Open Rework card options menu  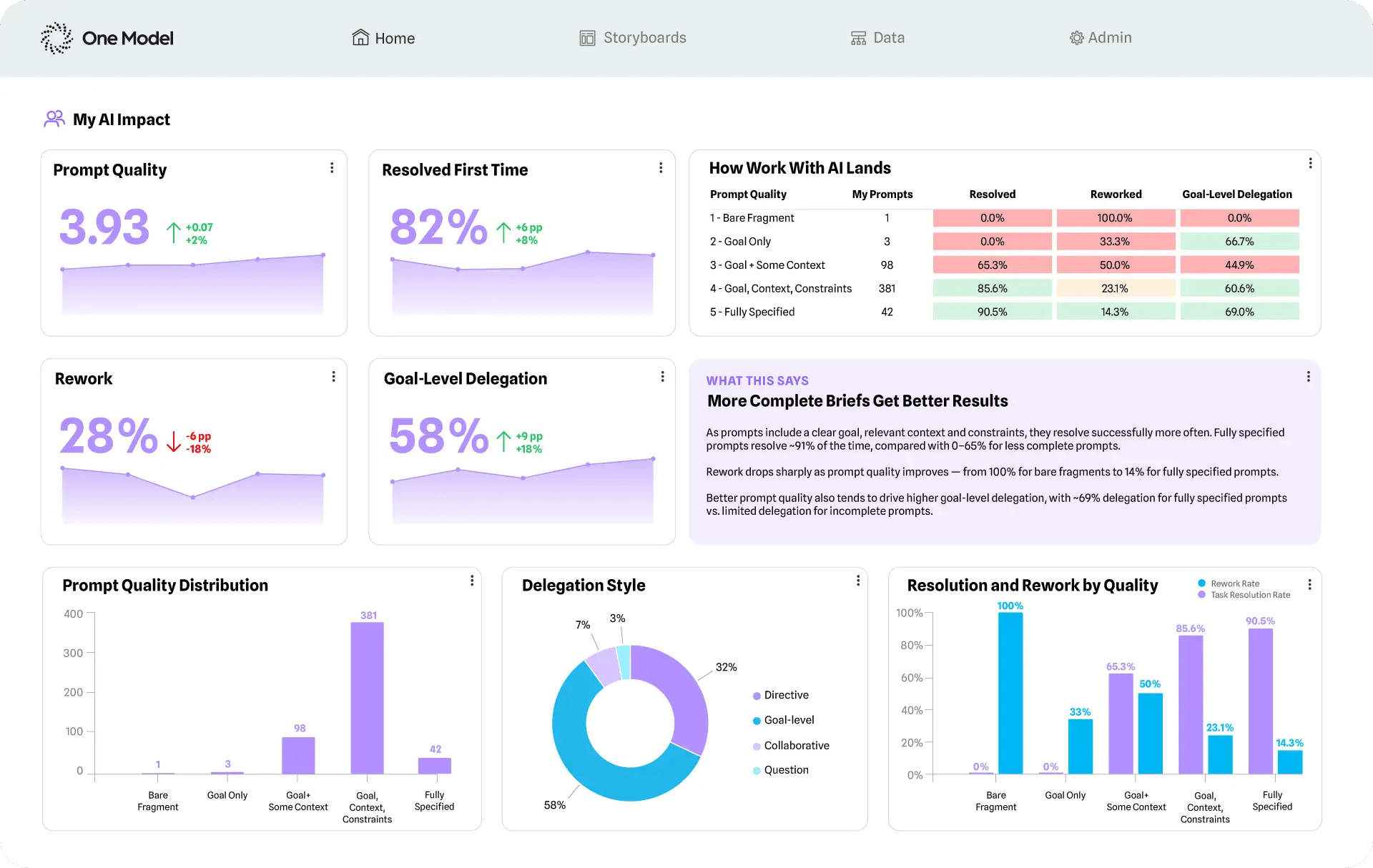333,376
